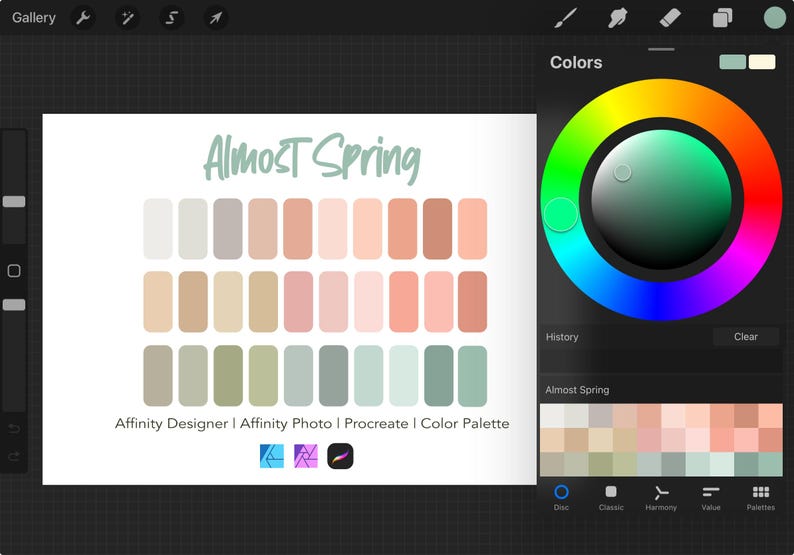Click the Almost Spring palette name label
794x555 pixels.
[x=577, y=390]
